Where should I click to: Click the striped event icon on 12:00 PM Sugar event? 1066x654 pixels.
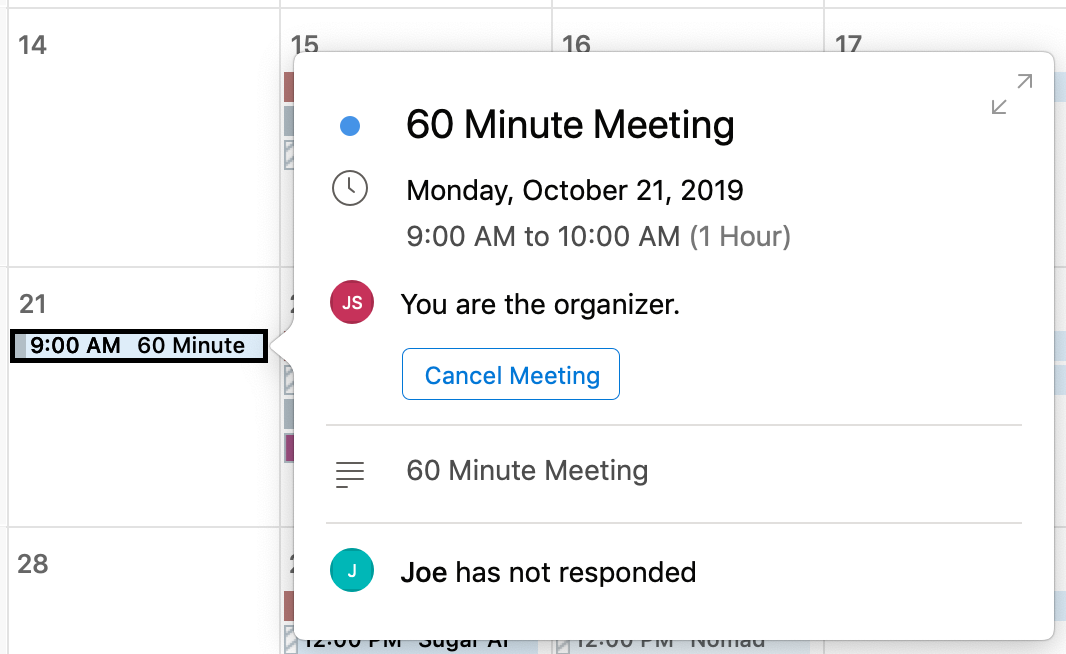point(291,641)
